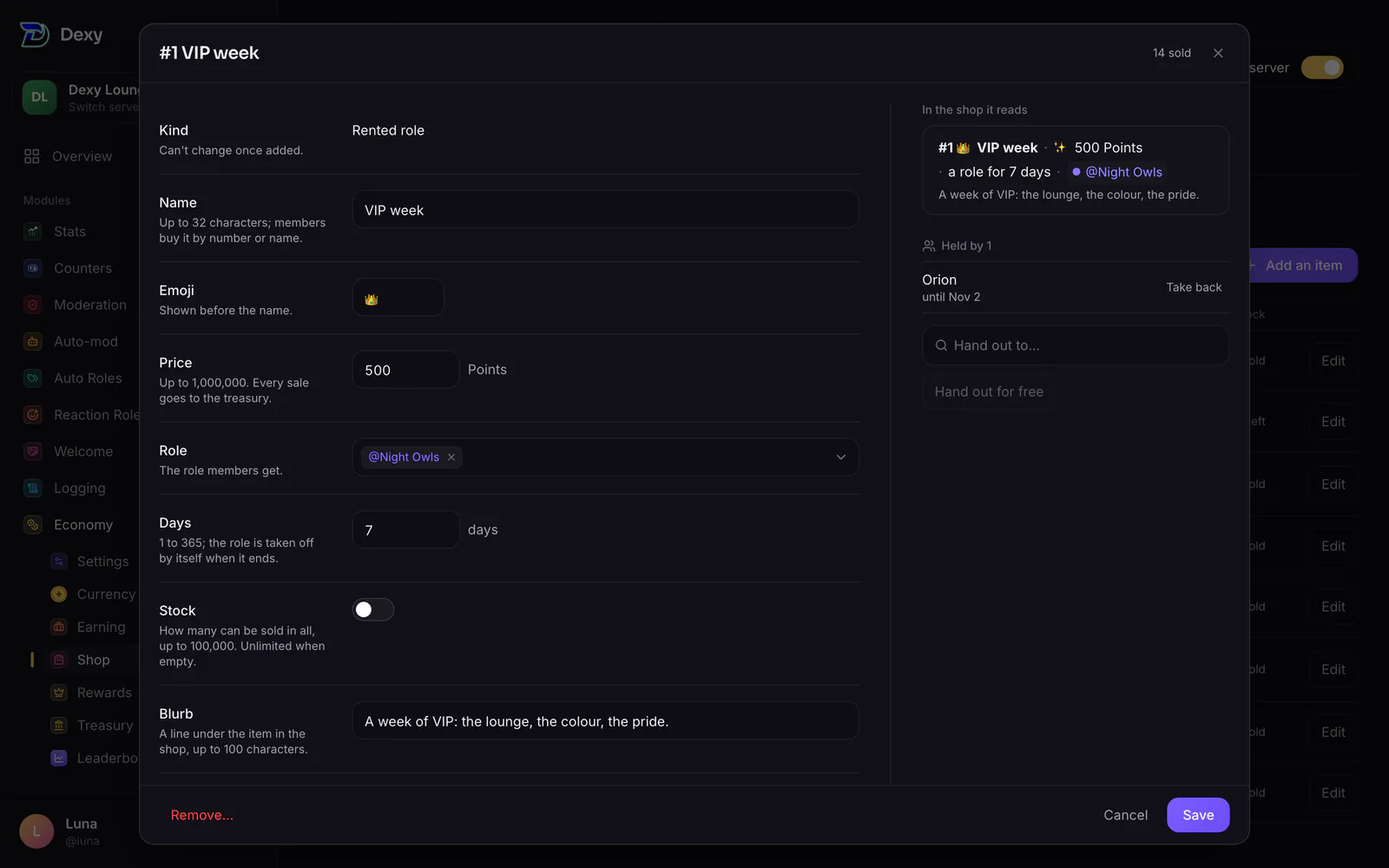1389x868 pixels.
Task: Take back the role from Orion
Action: pyautogui.click(x=1194, y=287)
